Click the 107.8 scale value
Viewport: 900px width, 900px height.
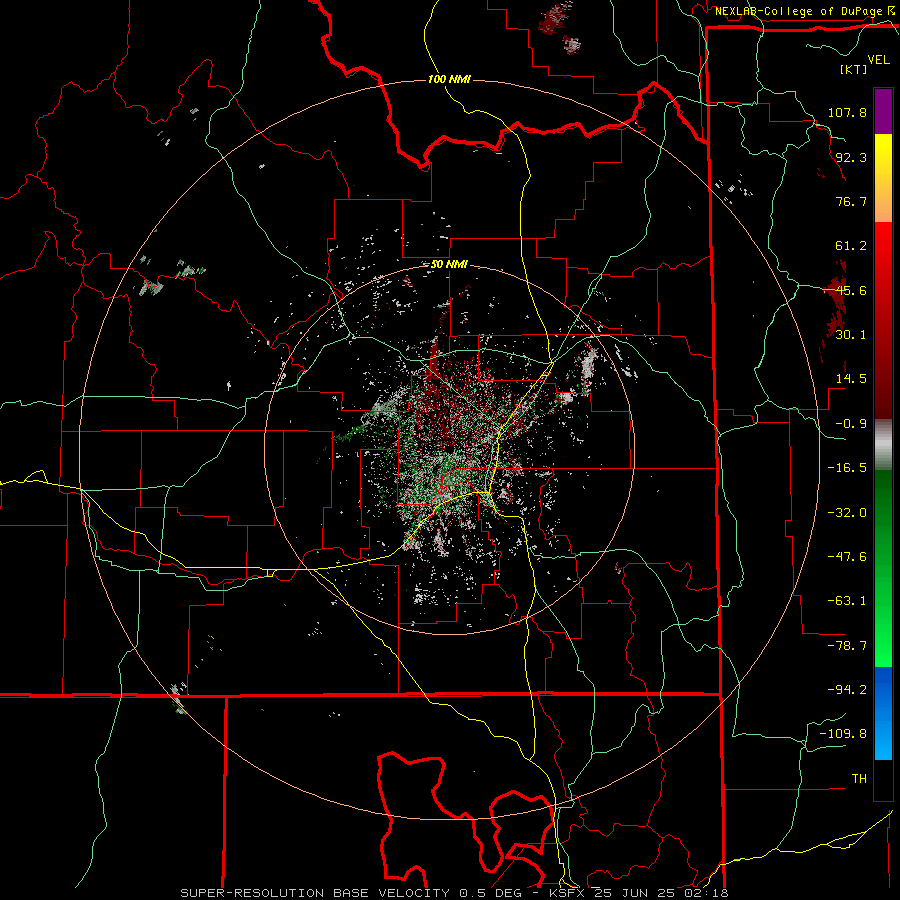coord(847,112)
